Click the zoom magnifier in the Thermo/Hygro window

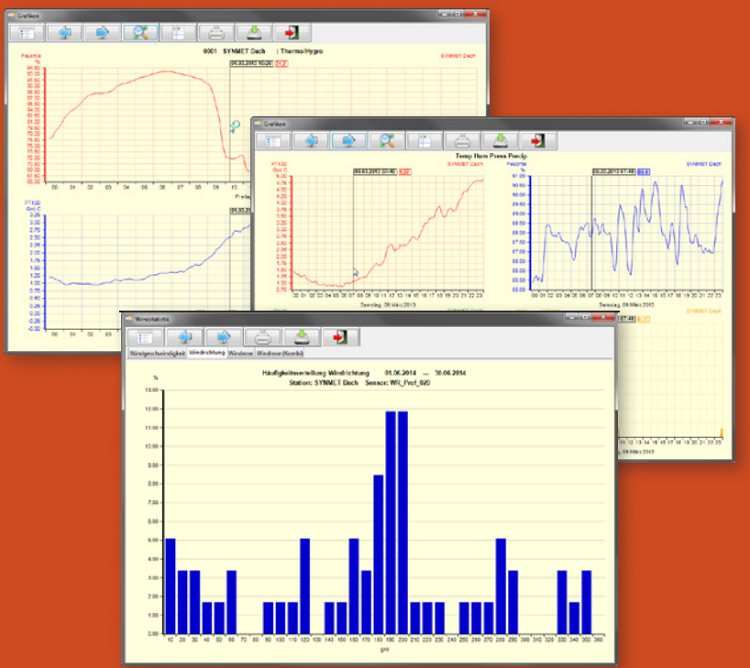coord(140,31)
